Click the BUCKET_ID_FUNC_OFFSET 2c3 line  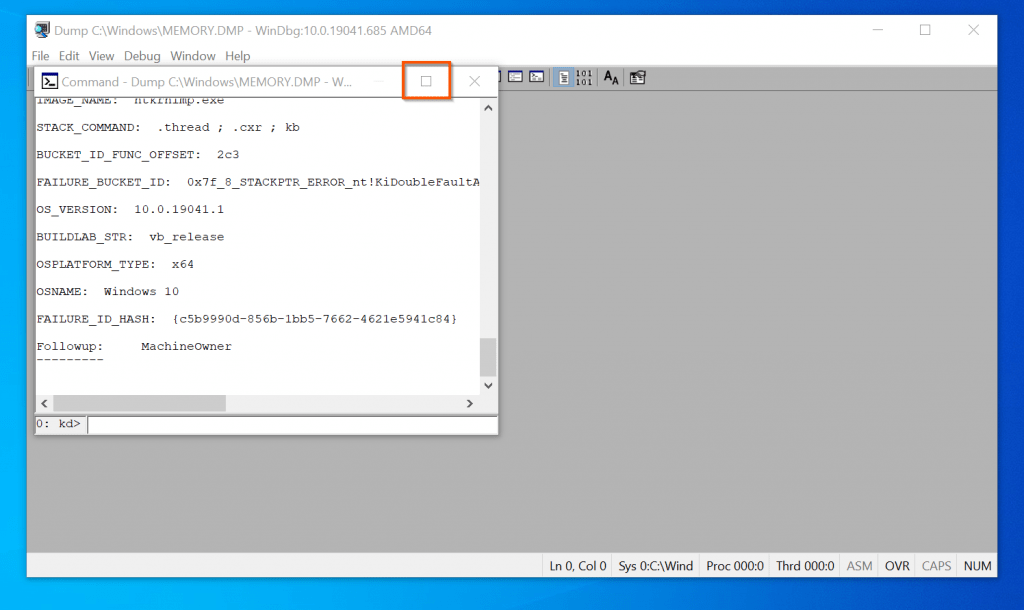point(138,155)
